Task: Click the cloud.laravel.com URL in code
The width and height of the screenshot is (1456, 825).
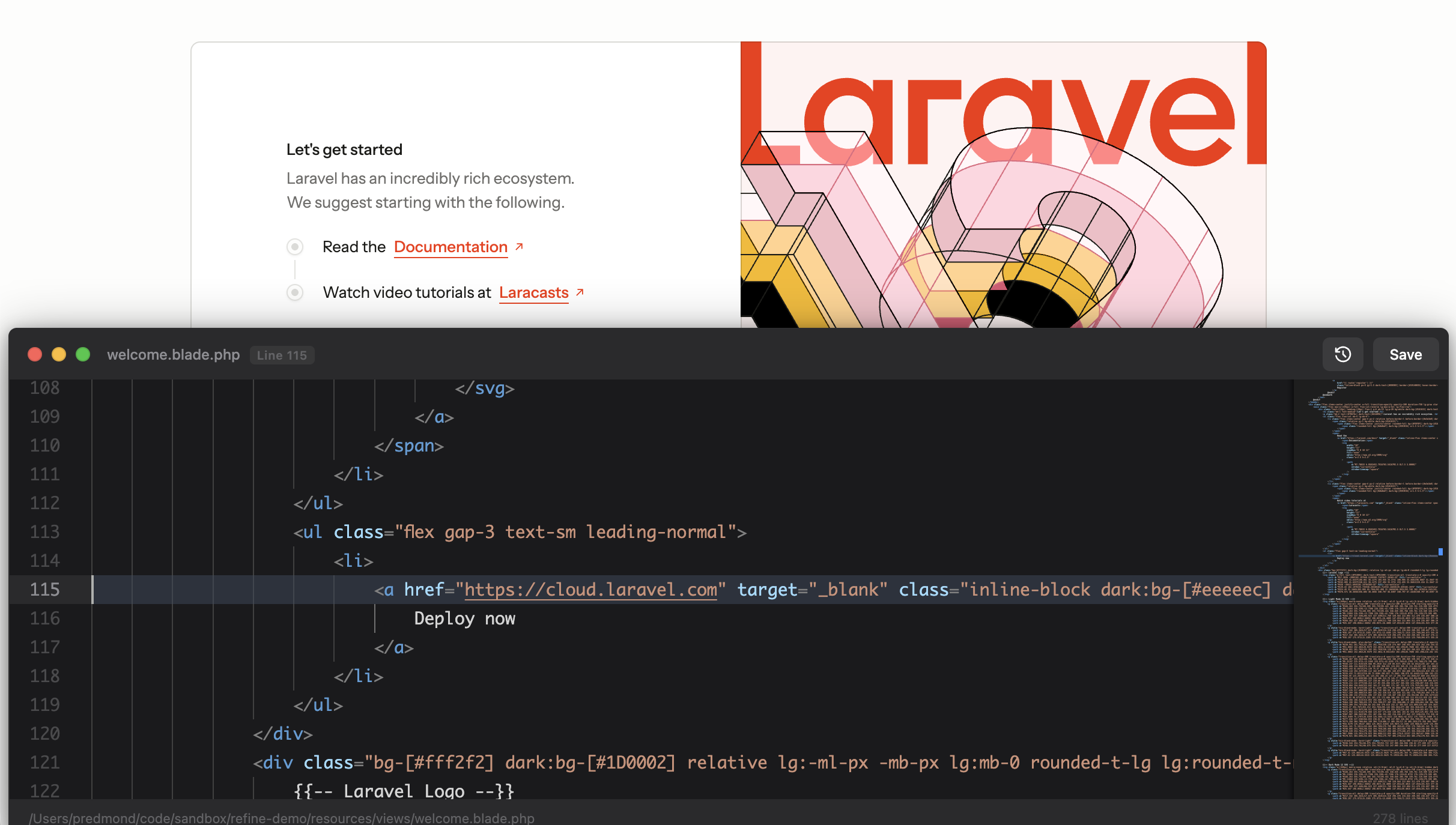Action: click(590, 590)
